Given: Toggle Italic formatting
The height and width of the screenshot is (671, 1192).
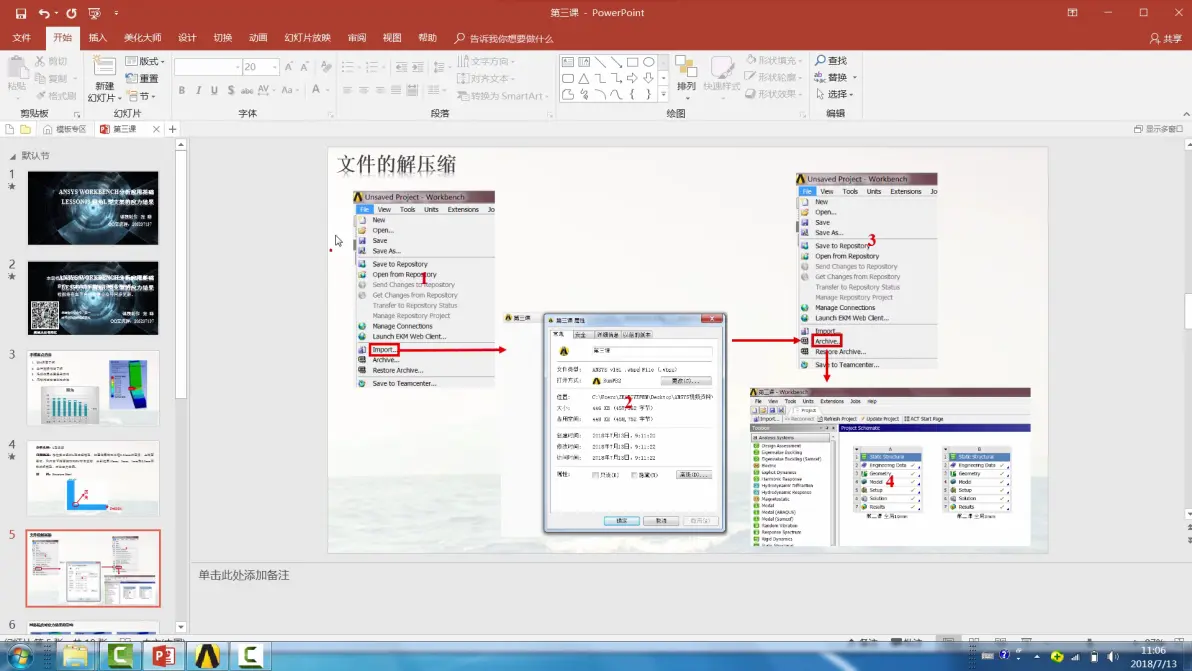Looking at the screenshot, I should [x=198, y=90].
